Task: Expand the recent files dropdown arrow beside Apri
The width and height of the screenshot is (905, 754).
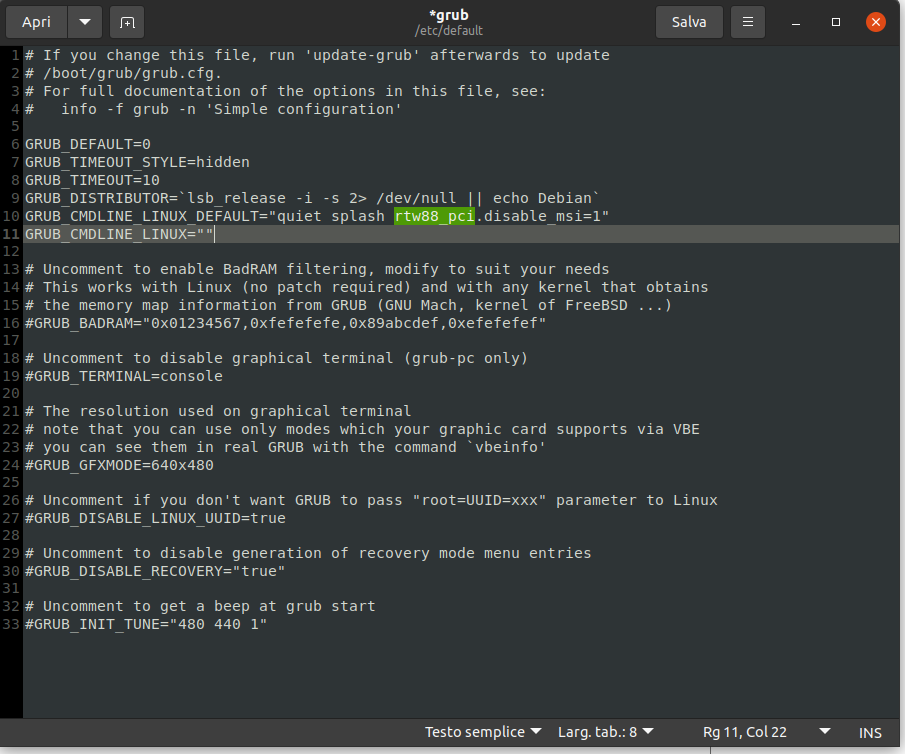Action: click(x=85, y=22)
